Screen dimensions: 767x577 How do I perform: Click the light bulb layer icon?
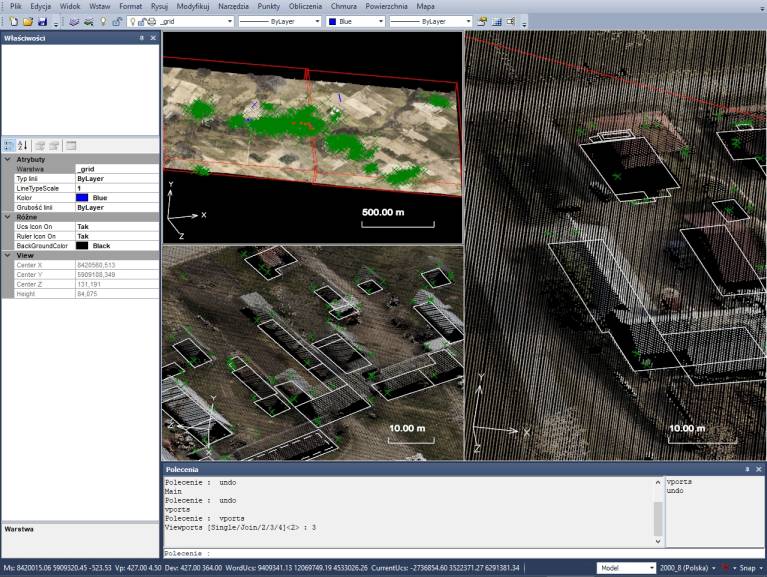[103, 21]
